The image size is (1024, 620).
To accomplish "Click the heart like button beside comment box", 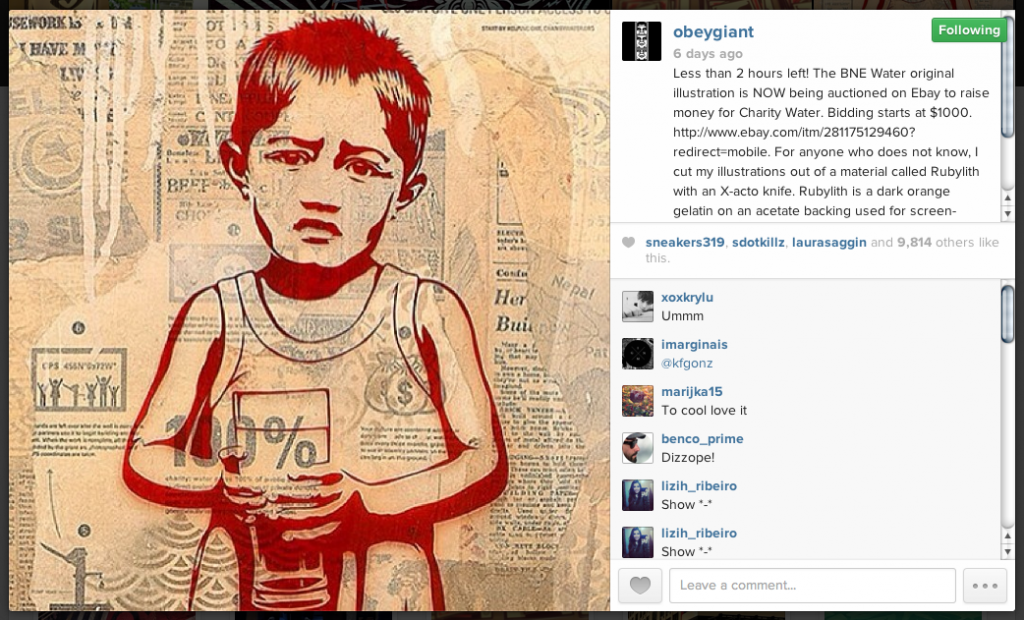I will click(640, 585).
